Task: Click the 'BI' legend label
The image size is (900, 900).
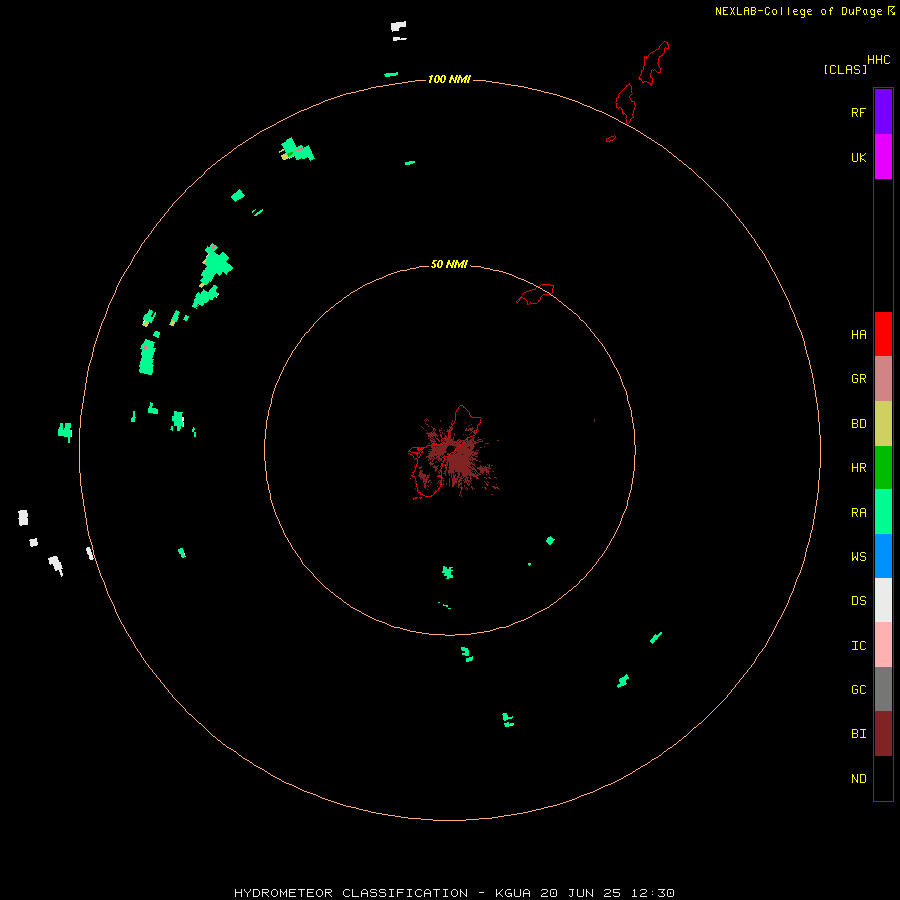Action: 858,734
